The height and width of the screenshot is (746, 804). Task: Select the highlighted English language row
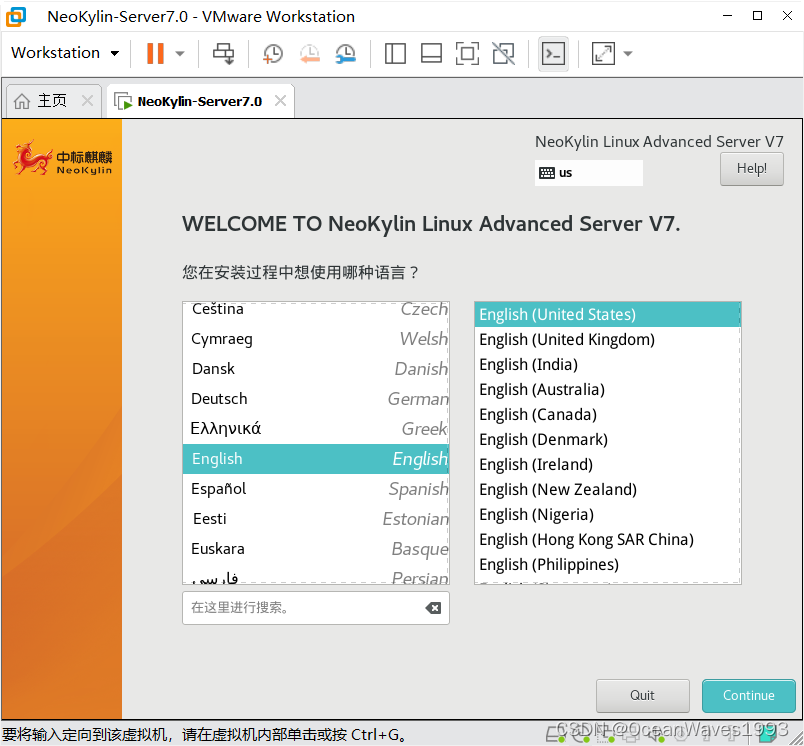click(x=316, y=459)
